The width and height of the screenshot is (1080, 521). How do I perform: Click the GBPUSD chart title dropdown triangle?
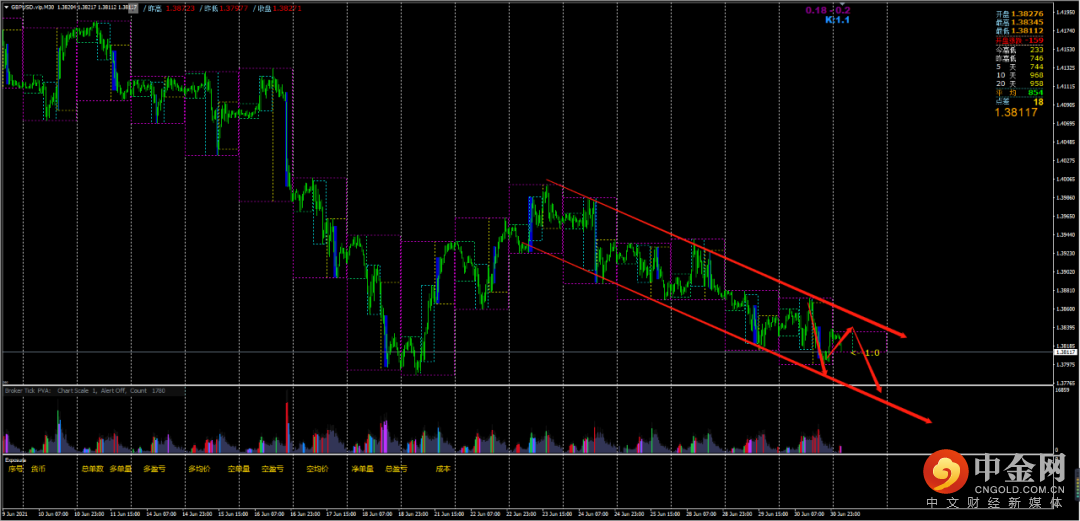pos(6,8)
